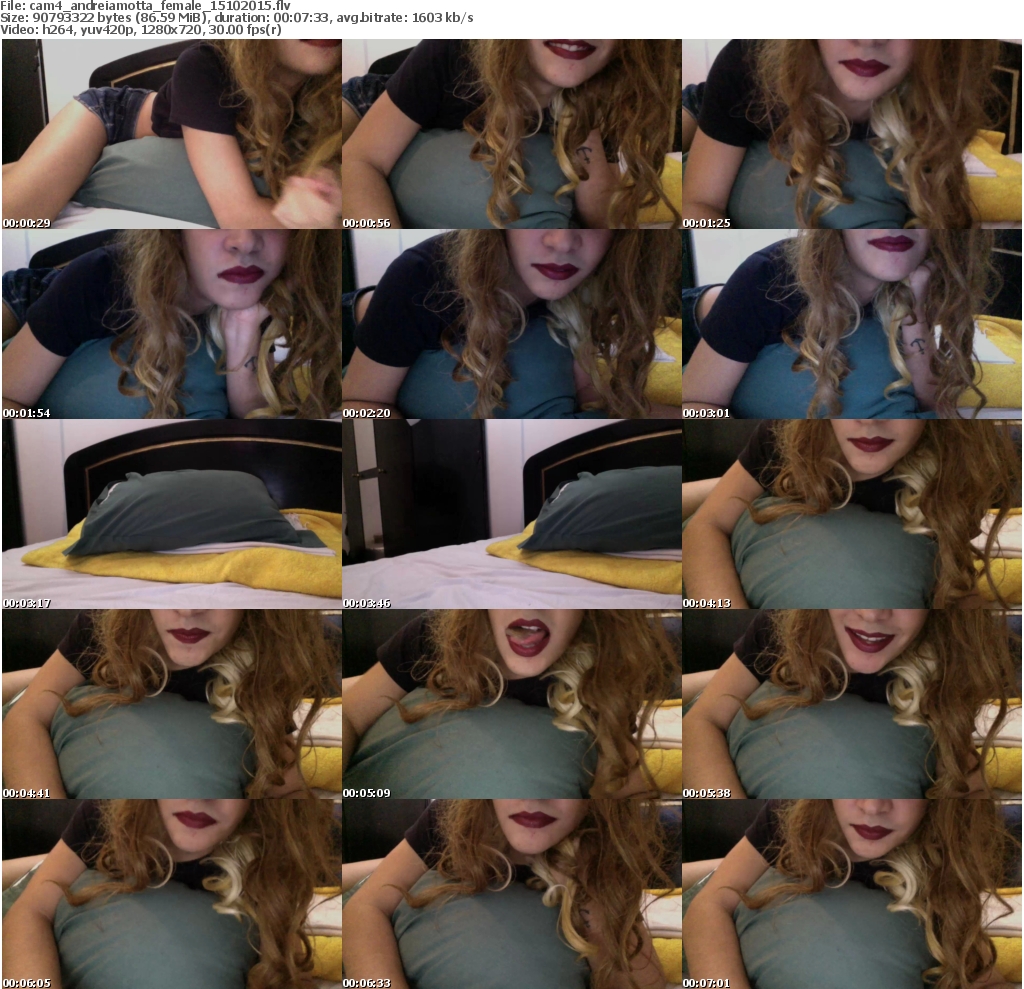Viewport: 1024px width, 989px height.
Task: Choose the frame at 00:05:38
Action: (852, 704)
